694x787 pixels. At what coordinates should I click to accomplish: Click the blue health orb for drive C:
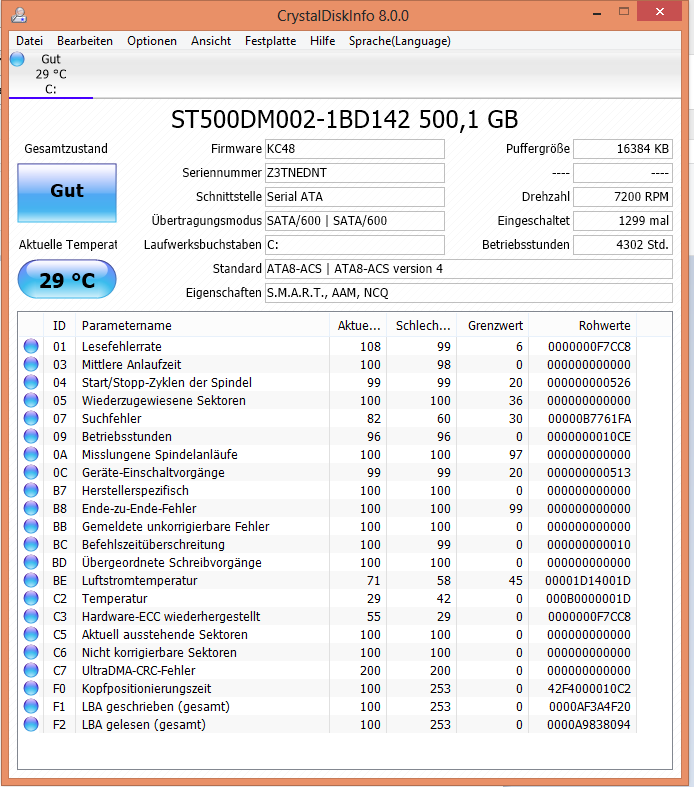point(17,59)
